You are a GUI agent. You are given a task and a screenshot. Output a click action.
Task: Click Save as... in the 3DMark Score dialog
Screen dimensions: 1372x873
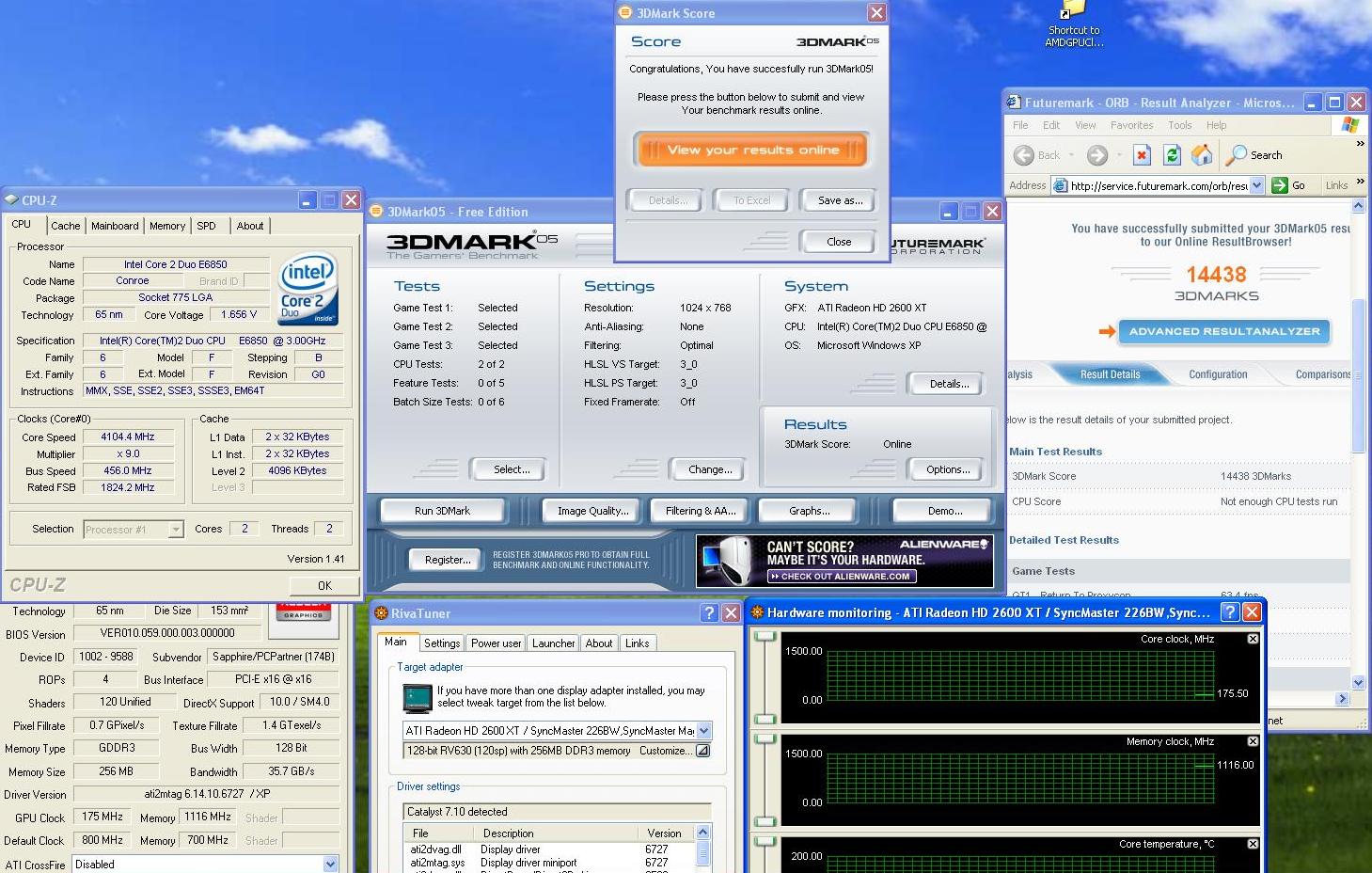[840, 200]
